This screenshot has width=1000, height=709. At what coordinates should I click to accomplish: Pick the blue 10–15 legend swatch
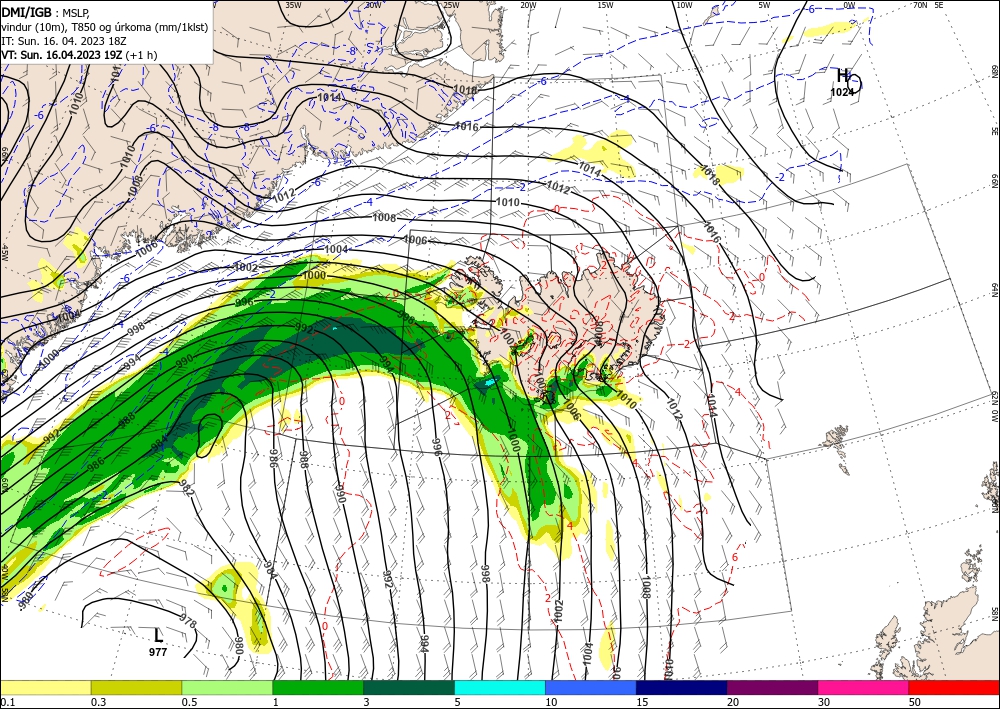591,687
